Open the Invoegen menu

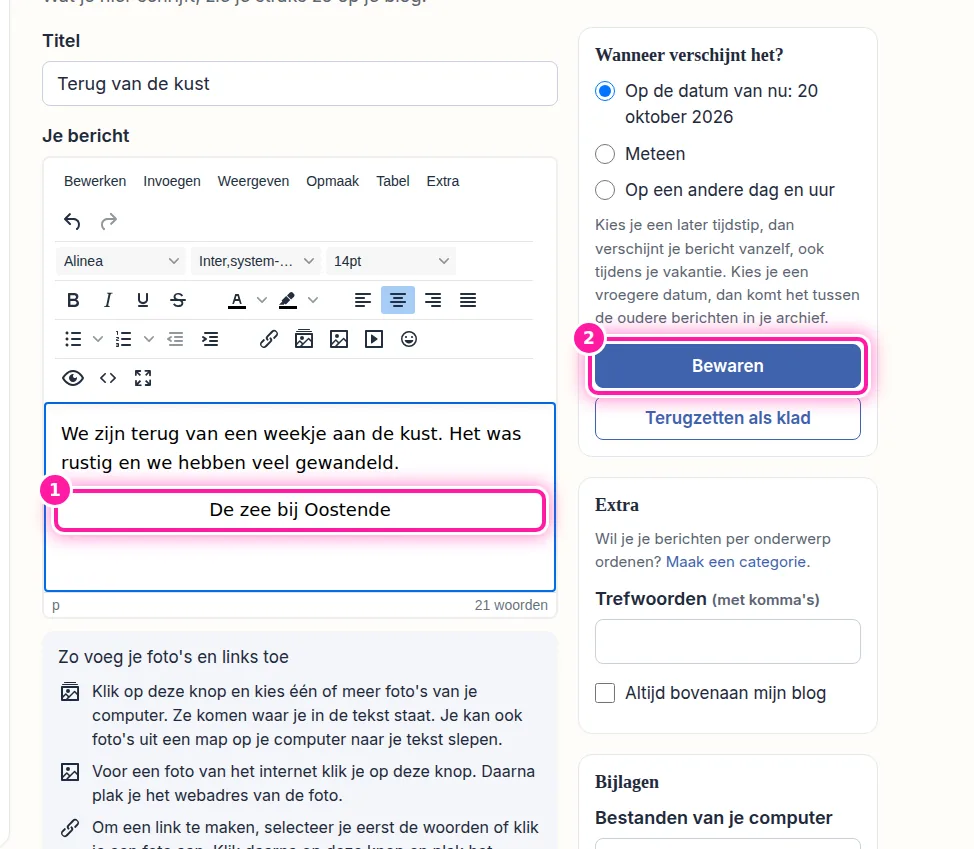coord(172,181)
